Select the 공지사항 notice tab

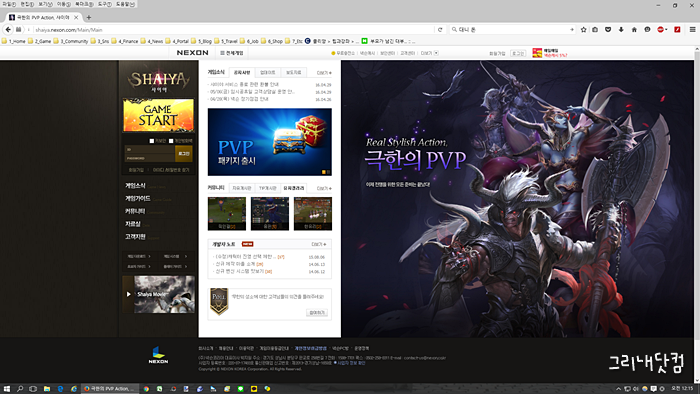[242, 72]
